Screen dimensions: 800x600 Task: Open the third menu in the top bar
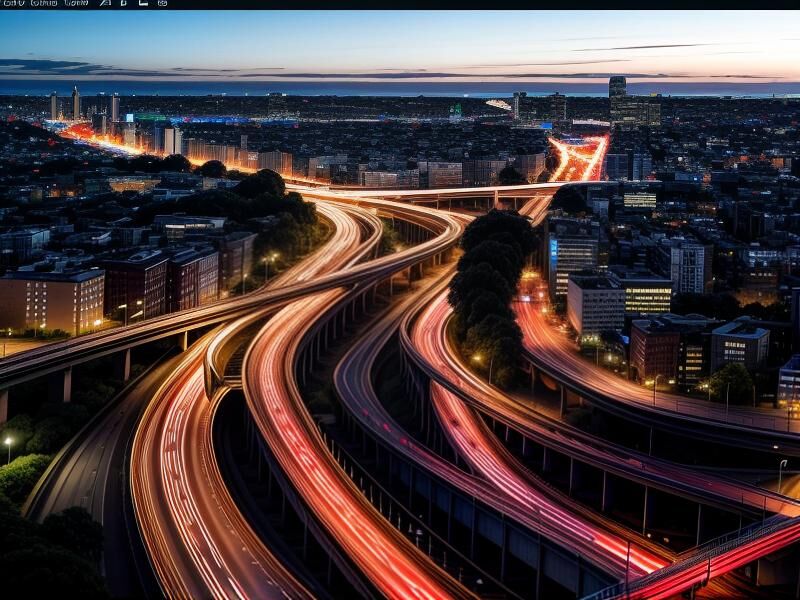pyautogui.click(x=76, y=3)
